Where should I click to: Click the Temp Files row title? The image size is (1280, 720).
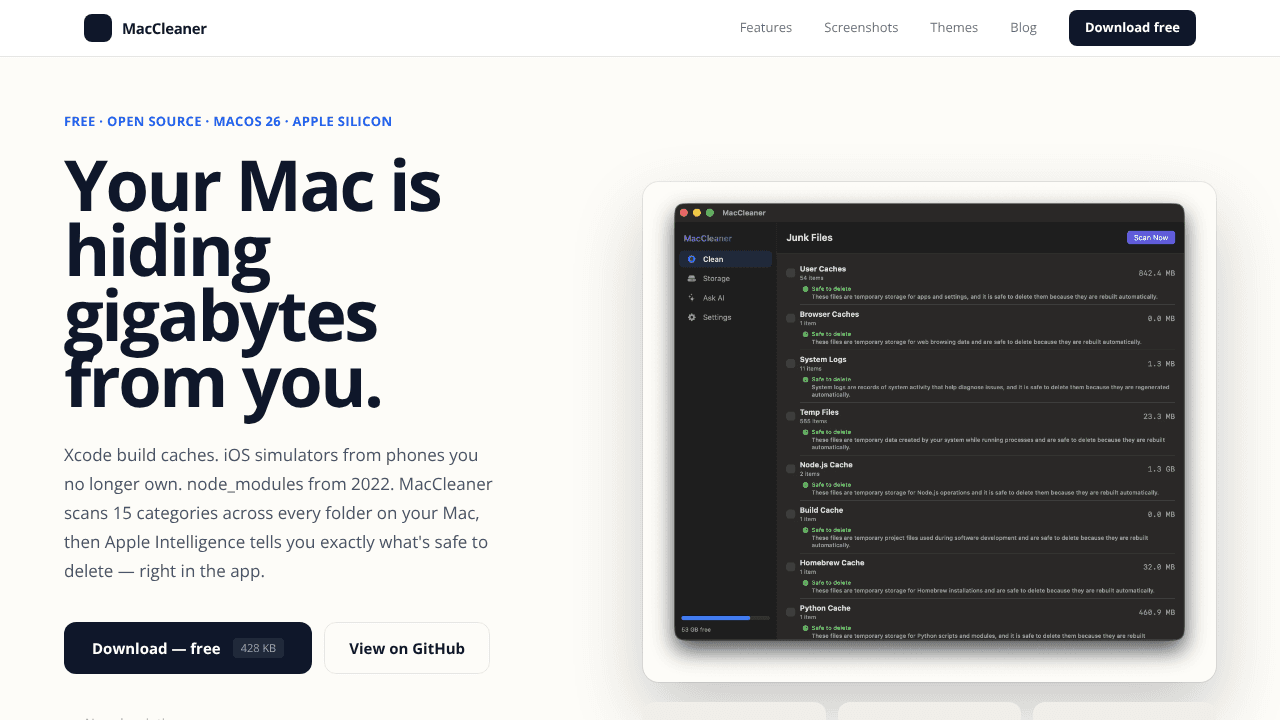[819, 412]
